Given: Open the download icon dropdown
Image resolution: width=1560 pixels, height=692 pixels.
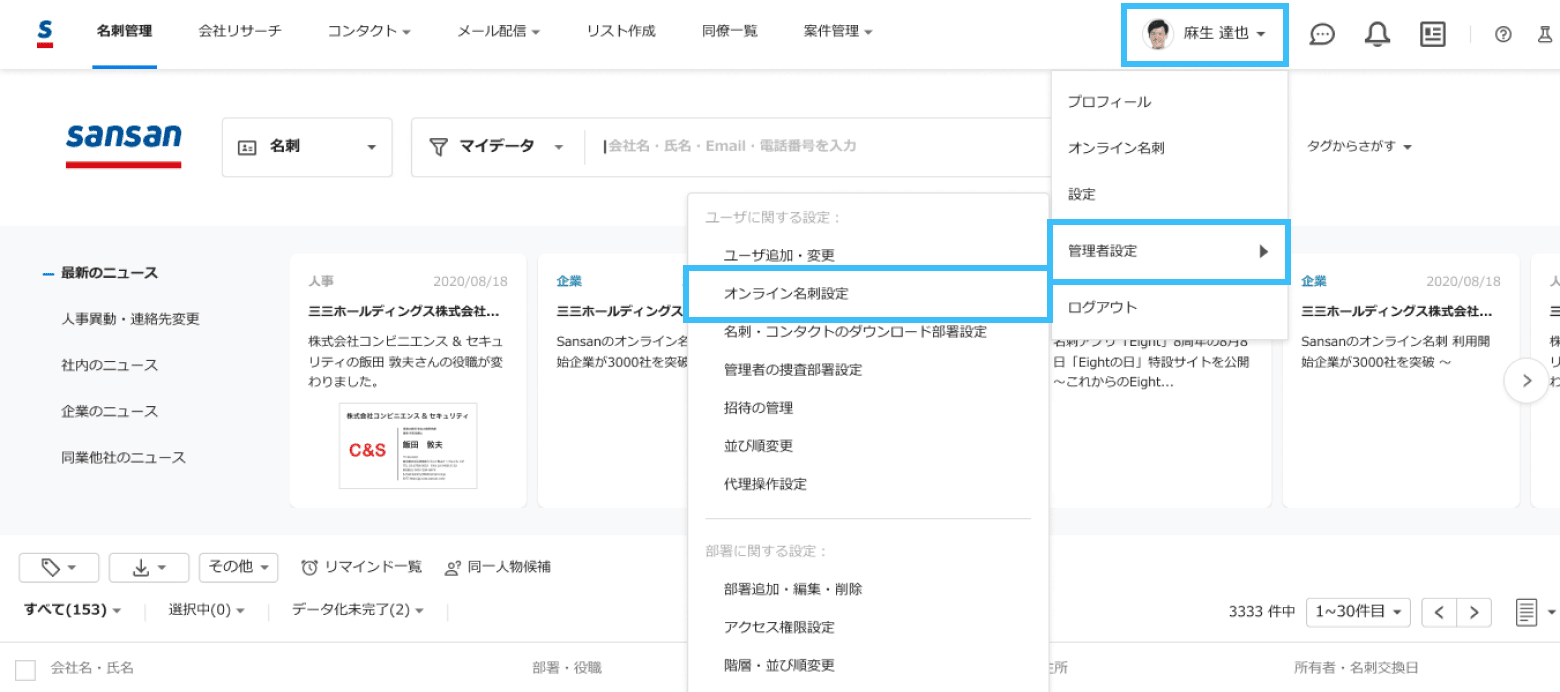Looking at the screenshot, I should pos(149,568).
